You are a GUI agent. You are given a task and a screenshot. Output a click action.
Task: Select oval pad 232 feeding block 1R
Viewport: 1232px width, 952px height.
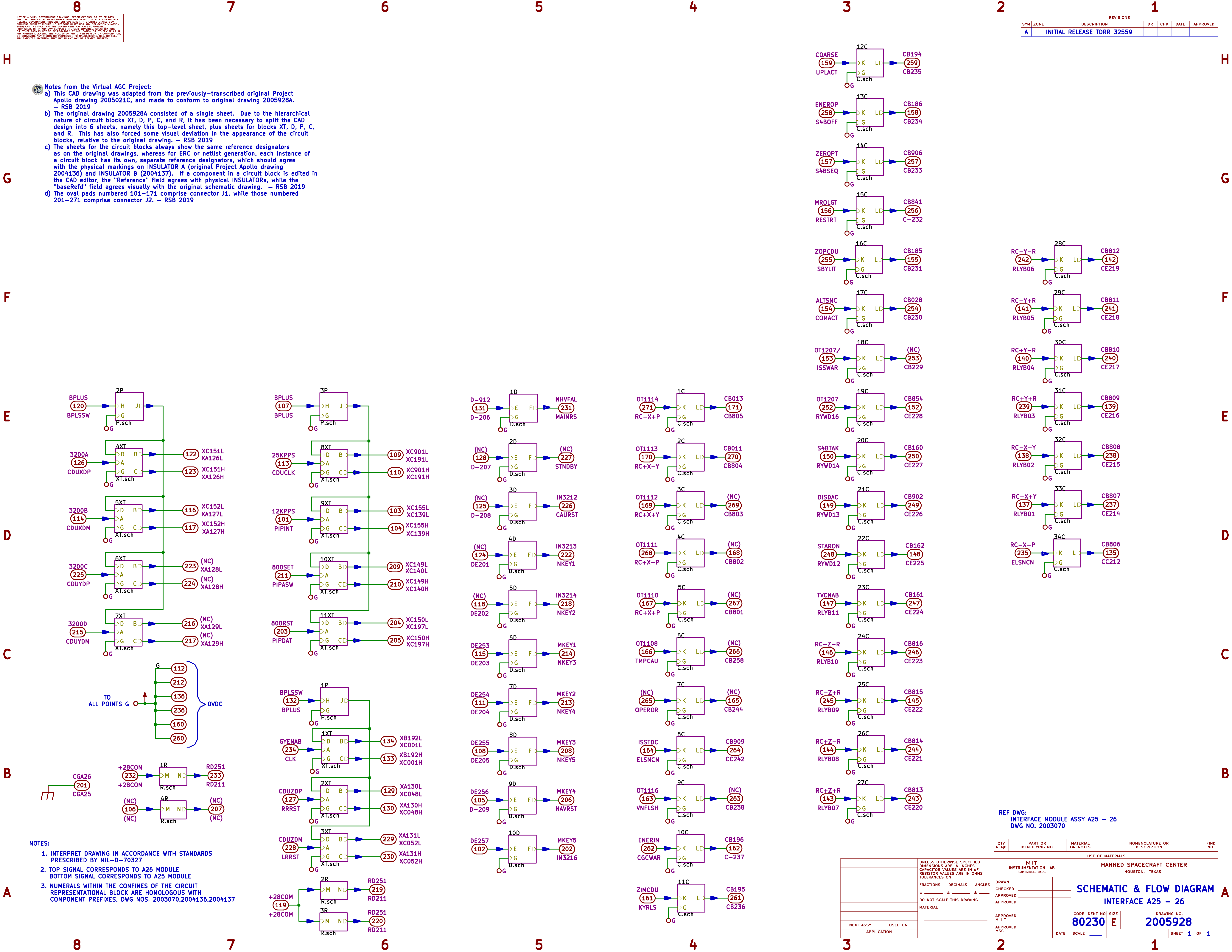[130, 775]
